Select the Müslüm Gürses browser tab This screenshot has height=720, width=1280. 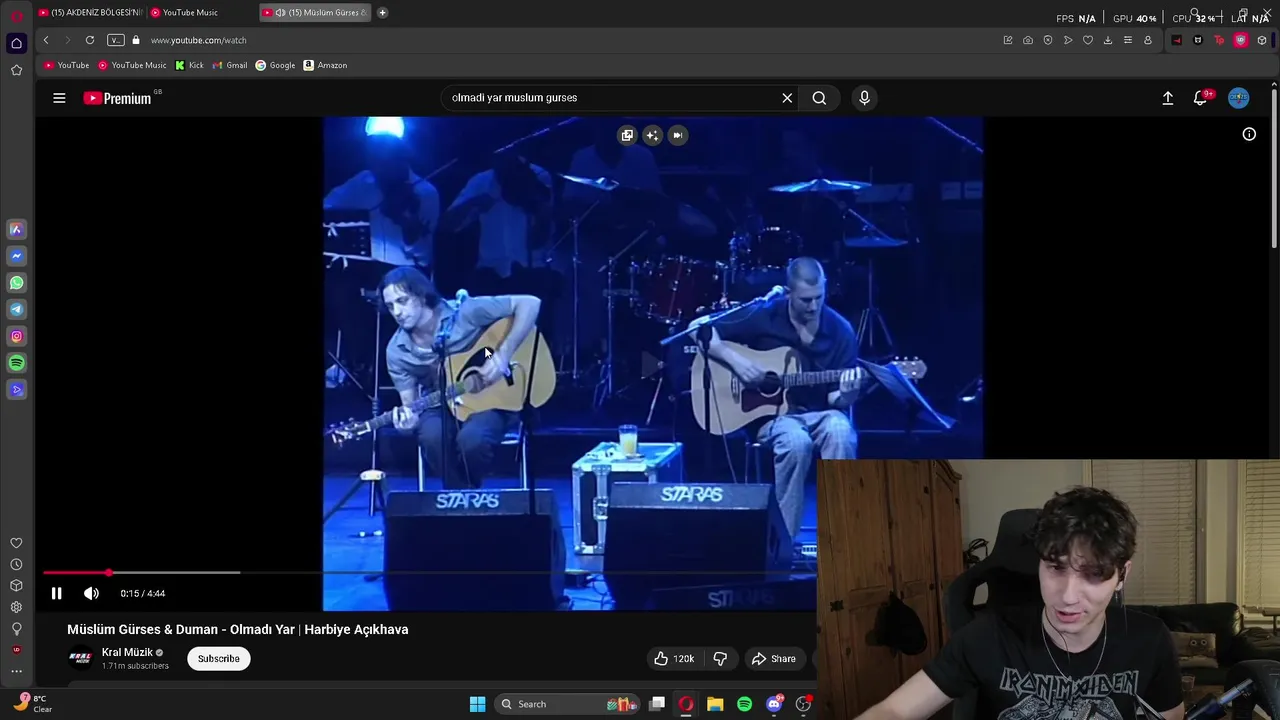[315, 12]
